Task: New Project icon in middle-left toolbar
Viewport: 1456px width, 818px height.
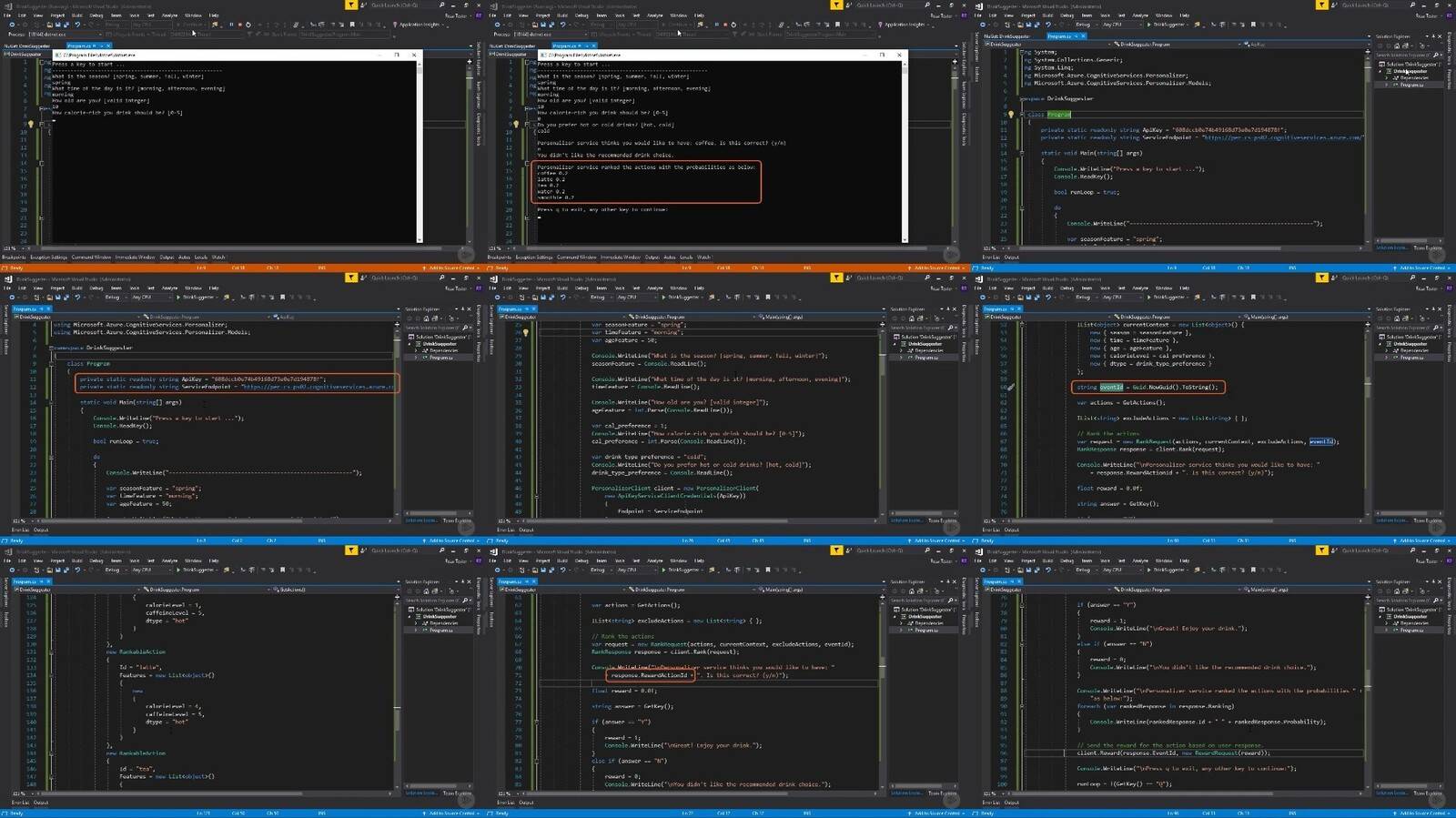Action: (36, 297)
